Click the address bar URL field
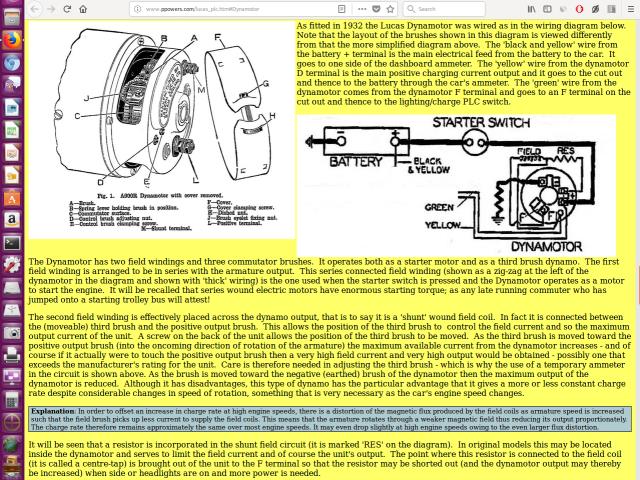This screenshot has width=640, height=480. [230, 8]
